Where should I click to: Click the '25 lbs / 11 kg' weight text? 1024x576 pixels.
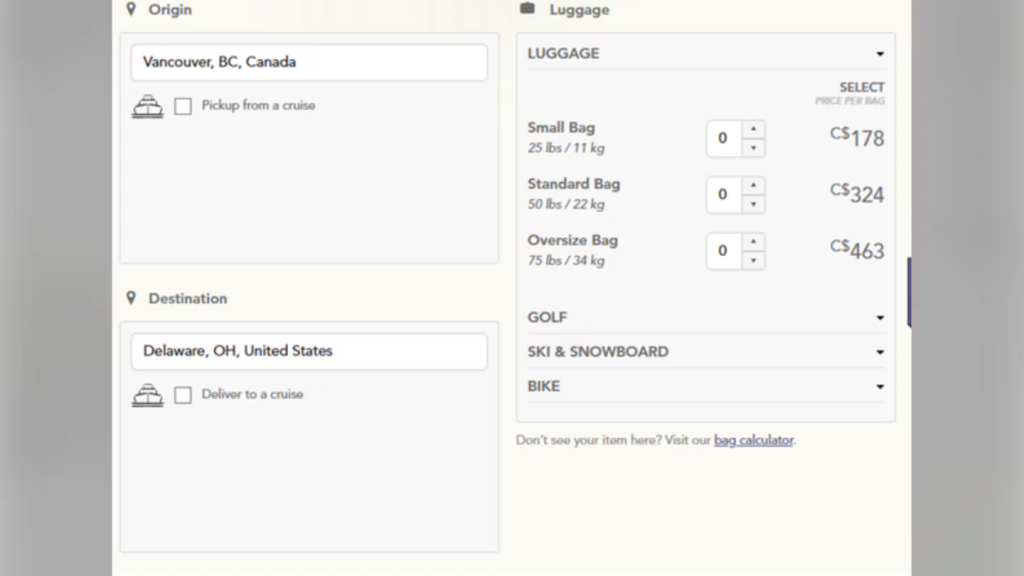[566, 148]
